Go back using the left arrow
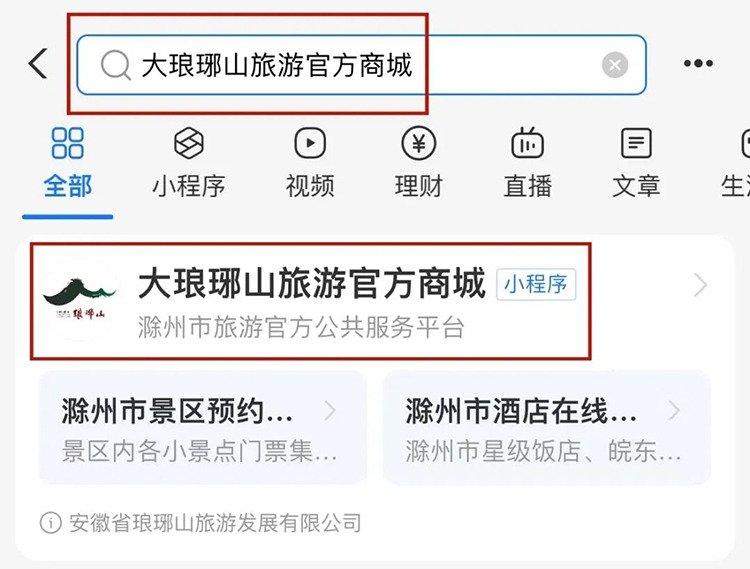Viewport: 750px width, 569px height. [38, 63]
